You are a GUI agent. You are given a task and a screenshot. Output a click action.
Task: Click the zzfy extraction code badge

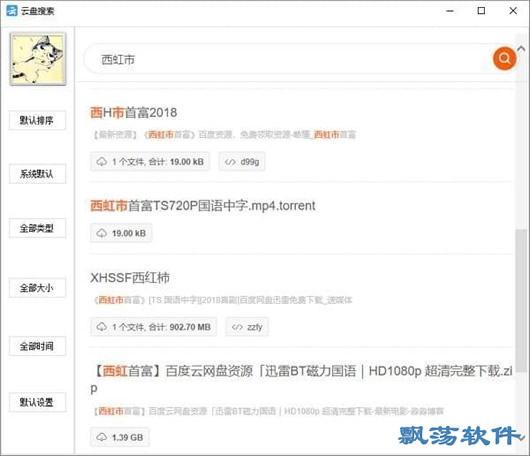pos(247,327)
